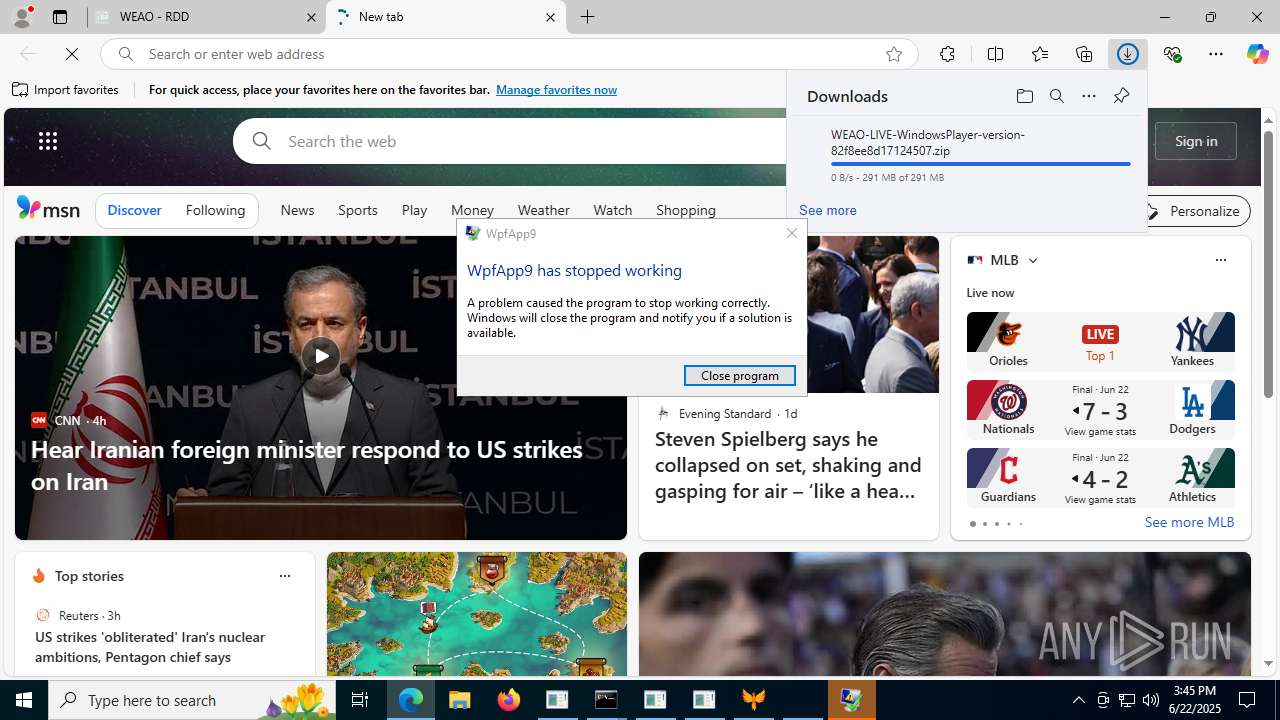
Task: Open the Collections icon in toolbar
Action: pyautogui.click(x=1084, y=54)
